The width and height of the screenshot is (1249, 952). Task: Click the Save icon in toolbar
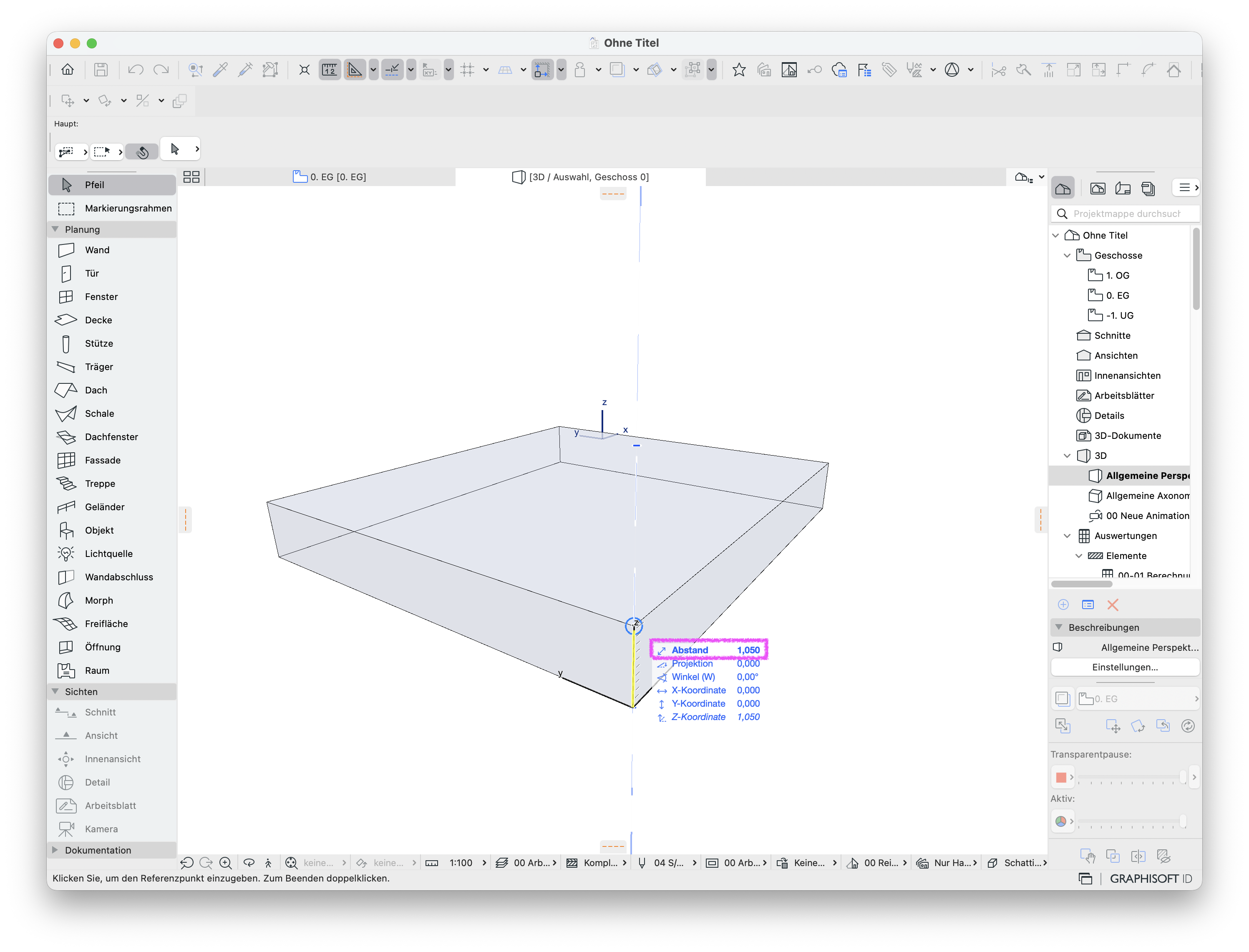click(x=101, y=70)
